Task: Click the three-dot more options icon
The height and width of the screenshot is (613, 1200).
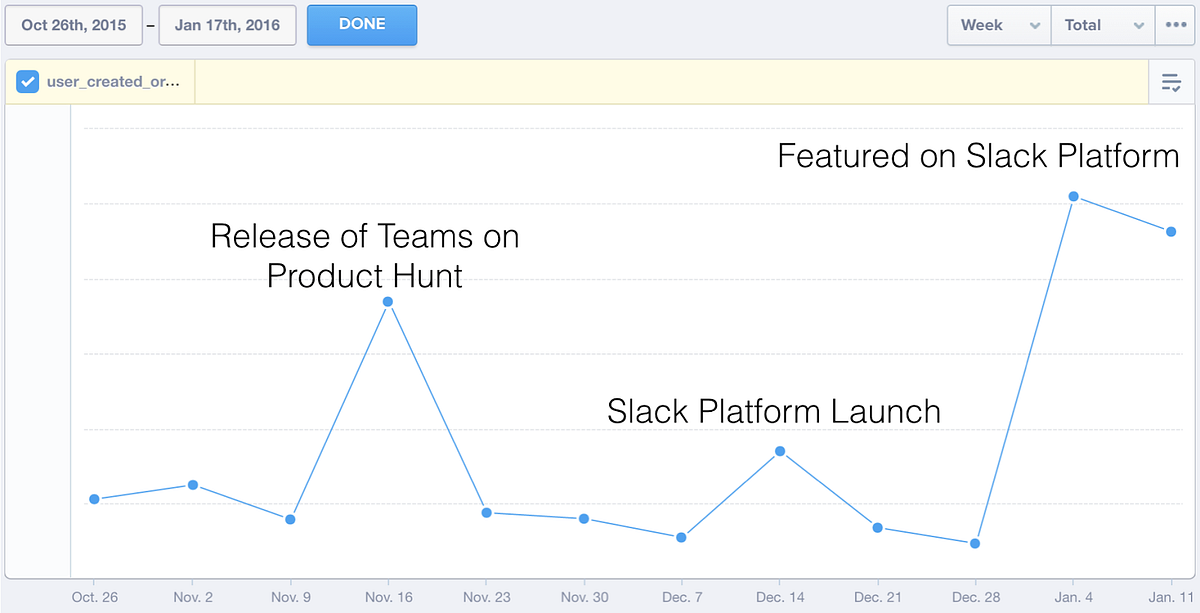Action: click(x=1174, y=25)
